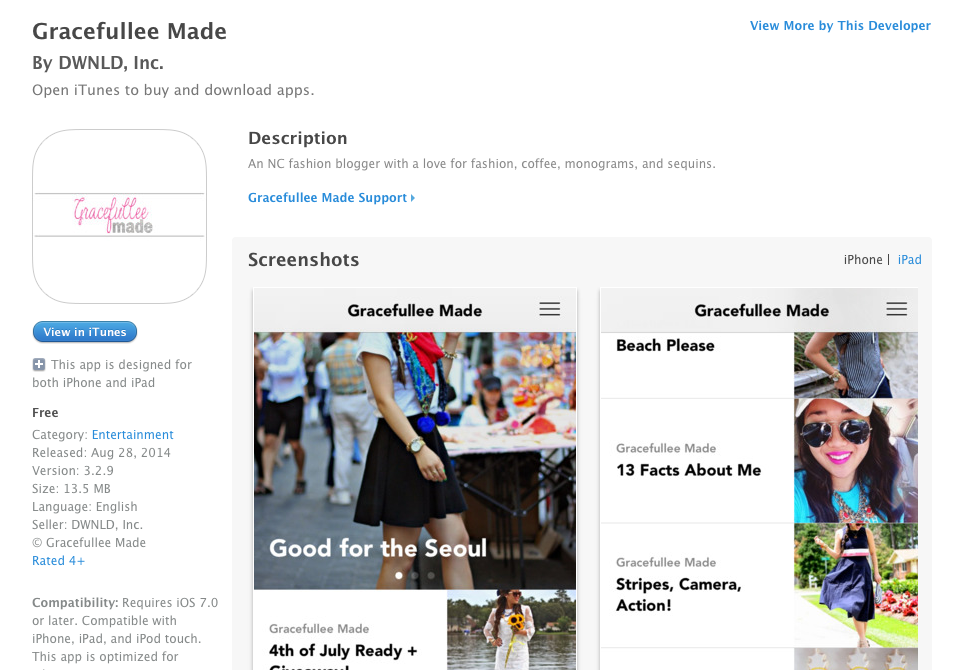Click the Gracefullee Made page heading

[x=130, y=31]
